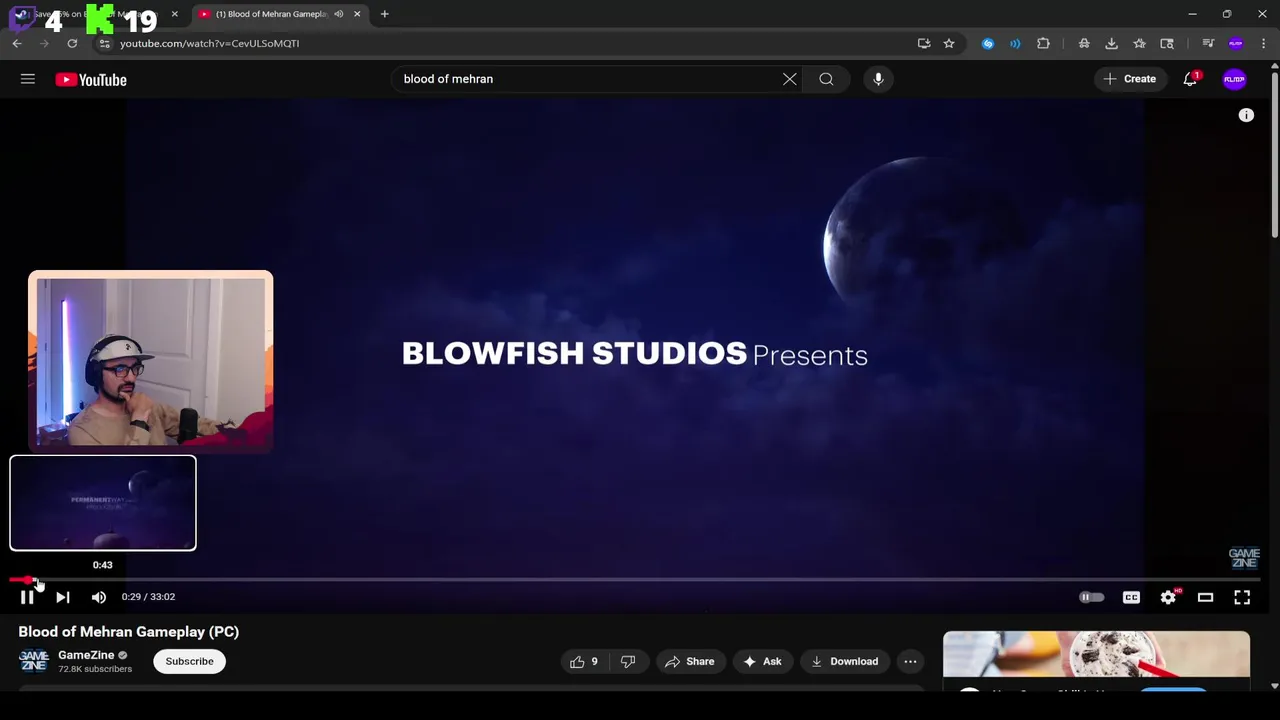This screenshot has height=720, width=1280.
Task: Run search with magnifying glass button
Action: click(x=826, y=79)
